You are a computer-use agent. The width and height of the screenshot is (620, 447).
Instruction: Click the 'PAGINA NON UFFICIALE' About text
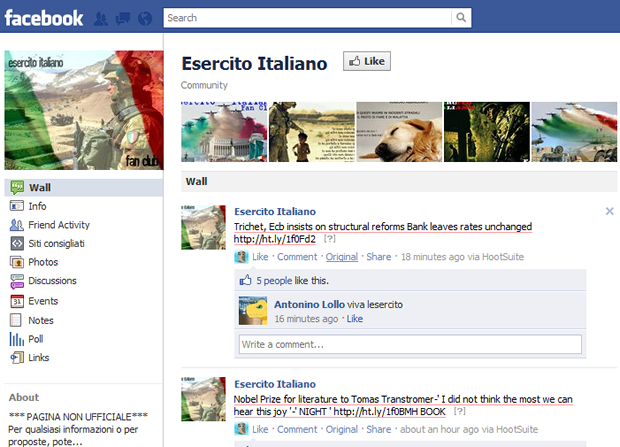(x=78, y=417)
